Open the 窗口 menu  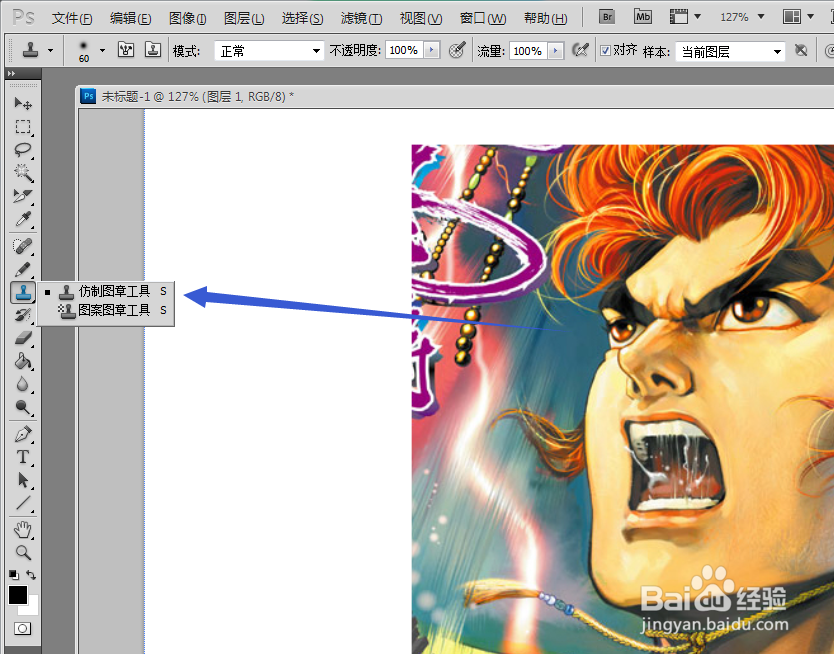(482, 19)
